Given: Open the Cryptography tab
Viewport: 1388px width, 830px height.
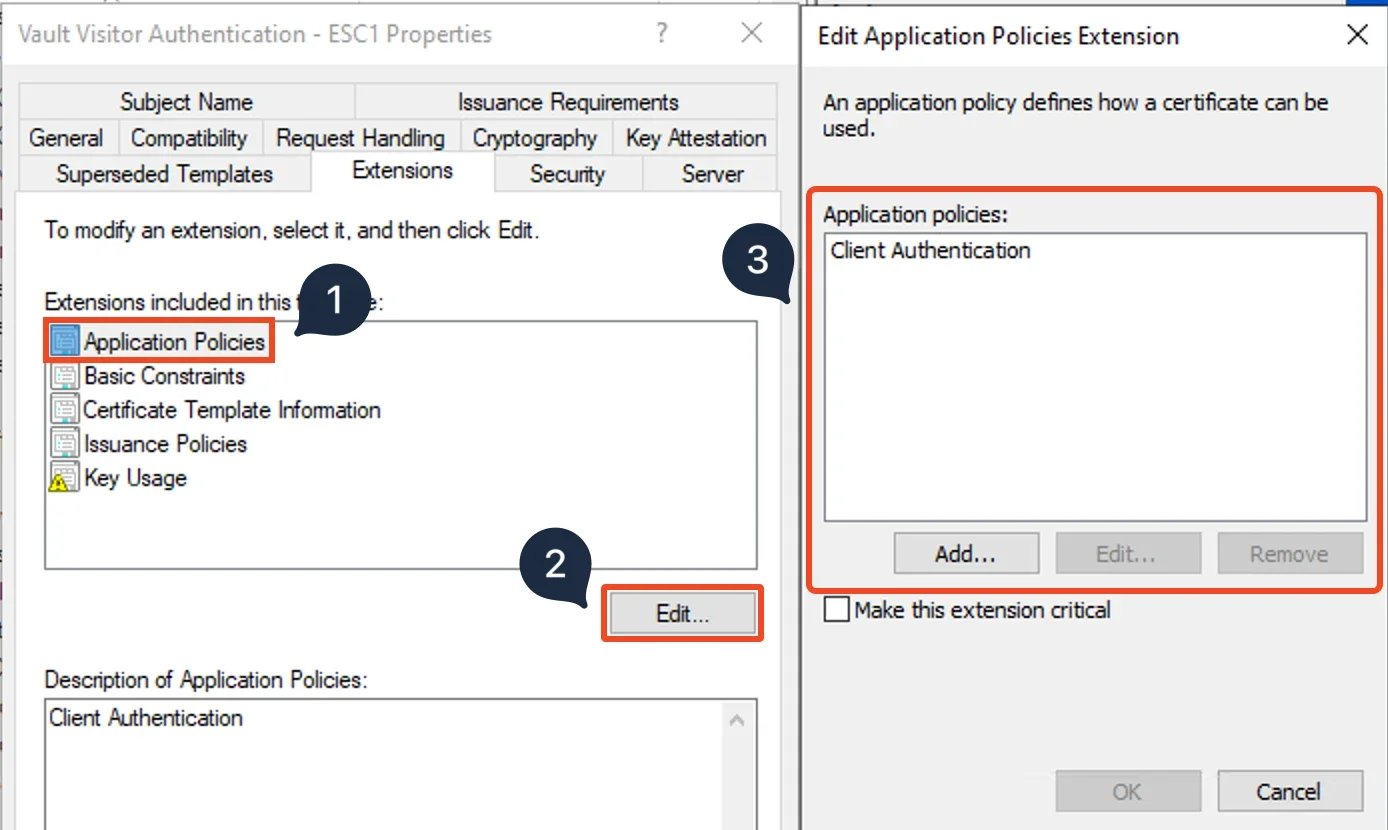Looking at the screenshot, I should coord(534,138).
